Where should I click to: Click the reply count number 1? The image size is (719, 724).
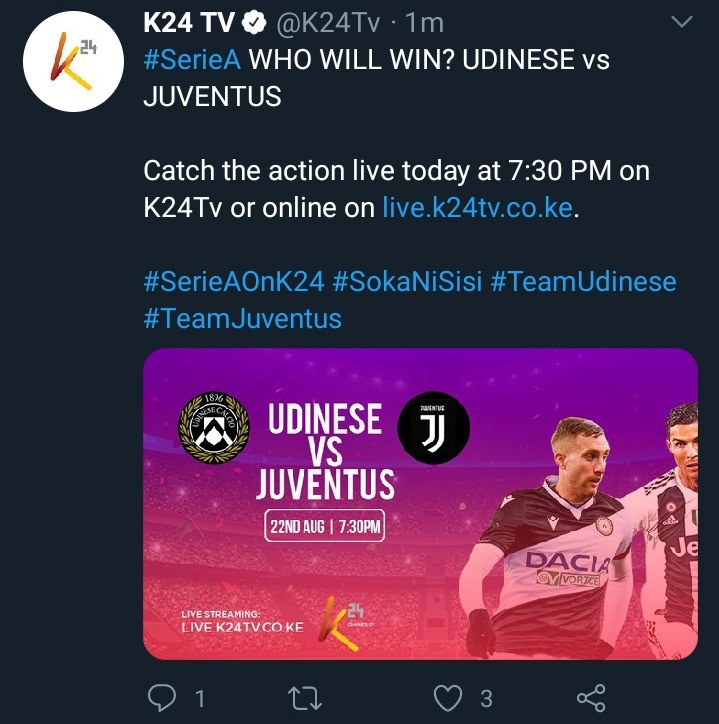(200, 698)
